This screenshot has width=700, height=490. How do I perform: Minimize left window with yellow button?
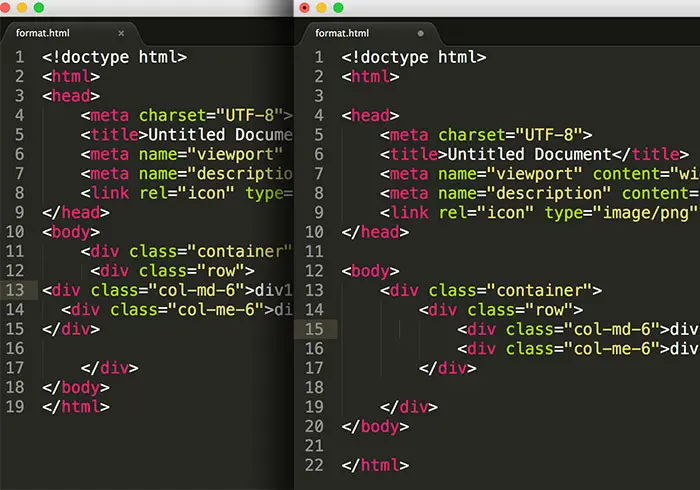click(x=22, y=8)
